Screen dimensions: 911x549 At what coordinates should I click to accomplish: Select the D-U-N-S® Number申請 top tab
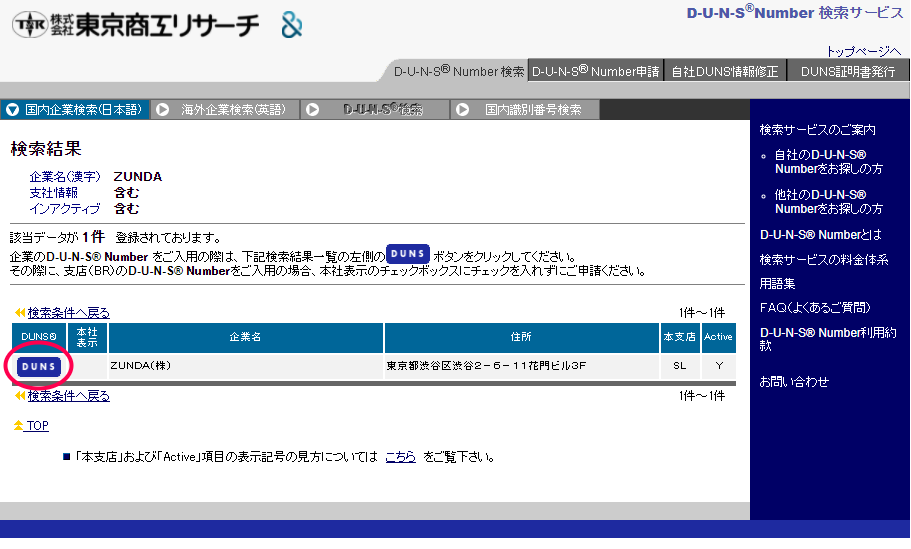click(596, 71)
